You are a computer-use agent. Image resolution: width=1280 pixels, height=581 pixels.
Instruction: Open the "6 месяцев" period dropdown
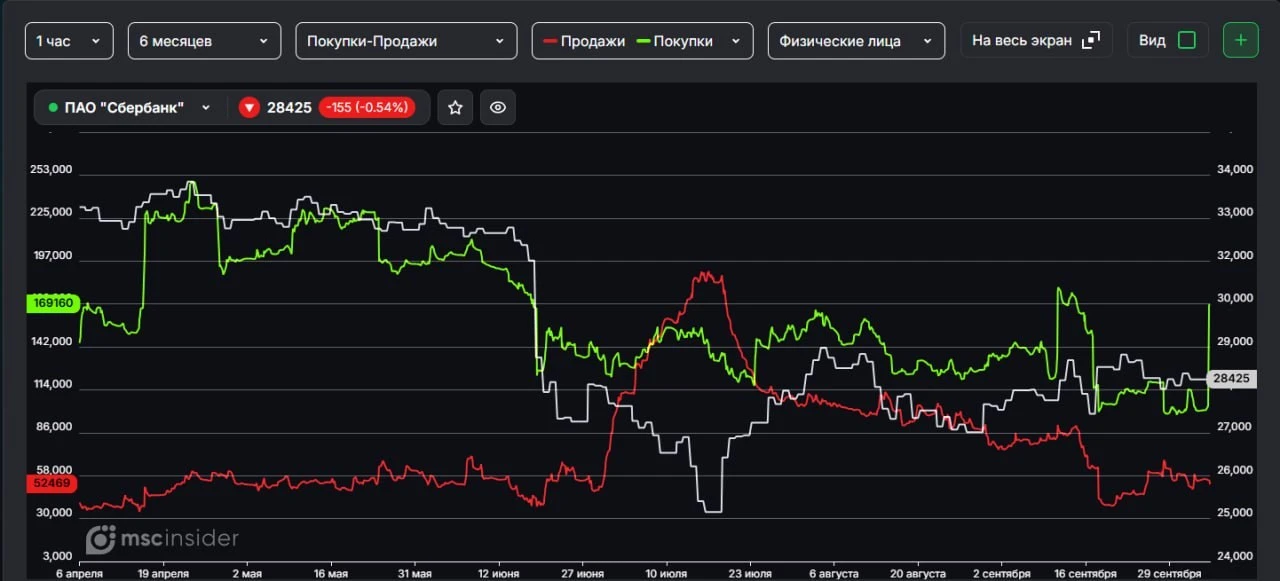(204, 41)
